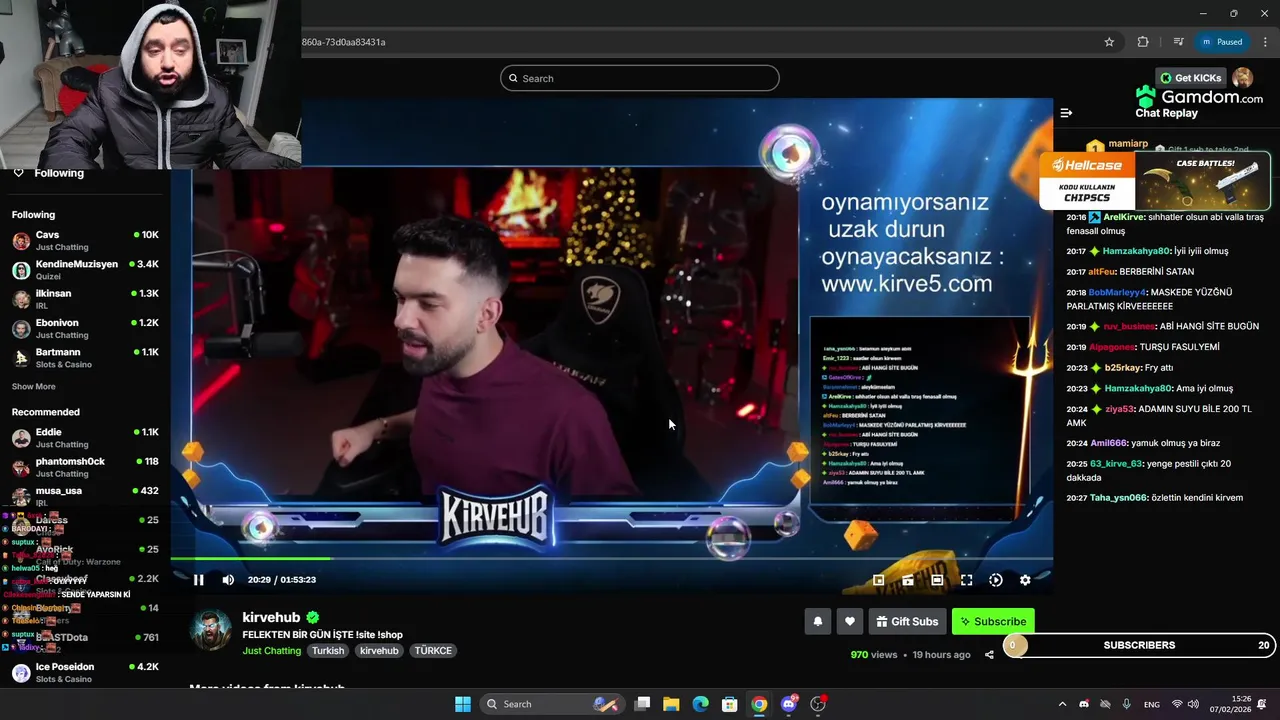This screenshot has height=720, width=1280.
Task: Open Ice Poseidon recommended channel
Action: pyautogui.click(x=85, y=672)
